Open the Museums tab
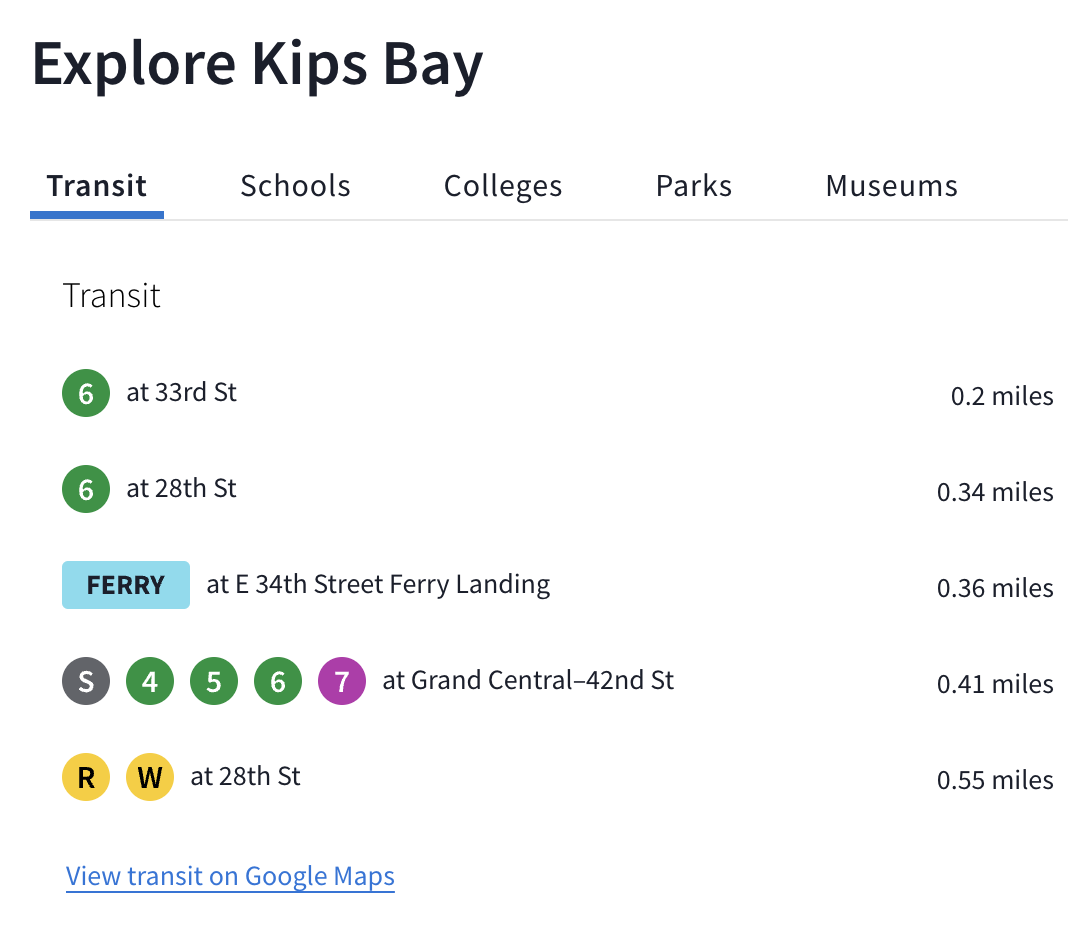 pos(892,186)
